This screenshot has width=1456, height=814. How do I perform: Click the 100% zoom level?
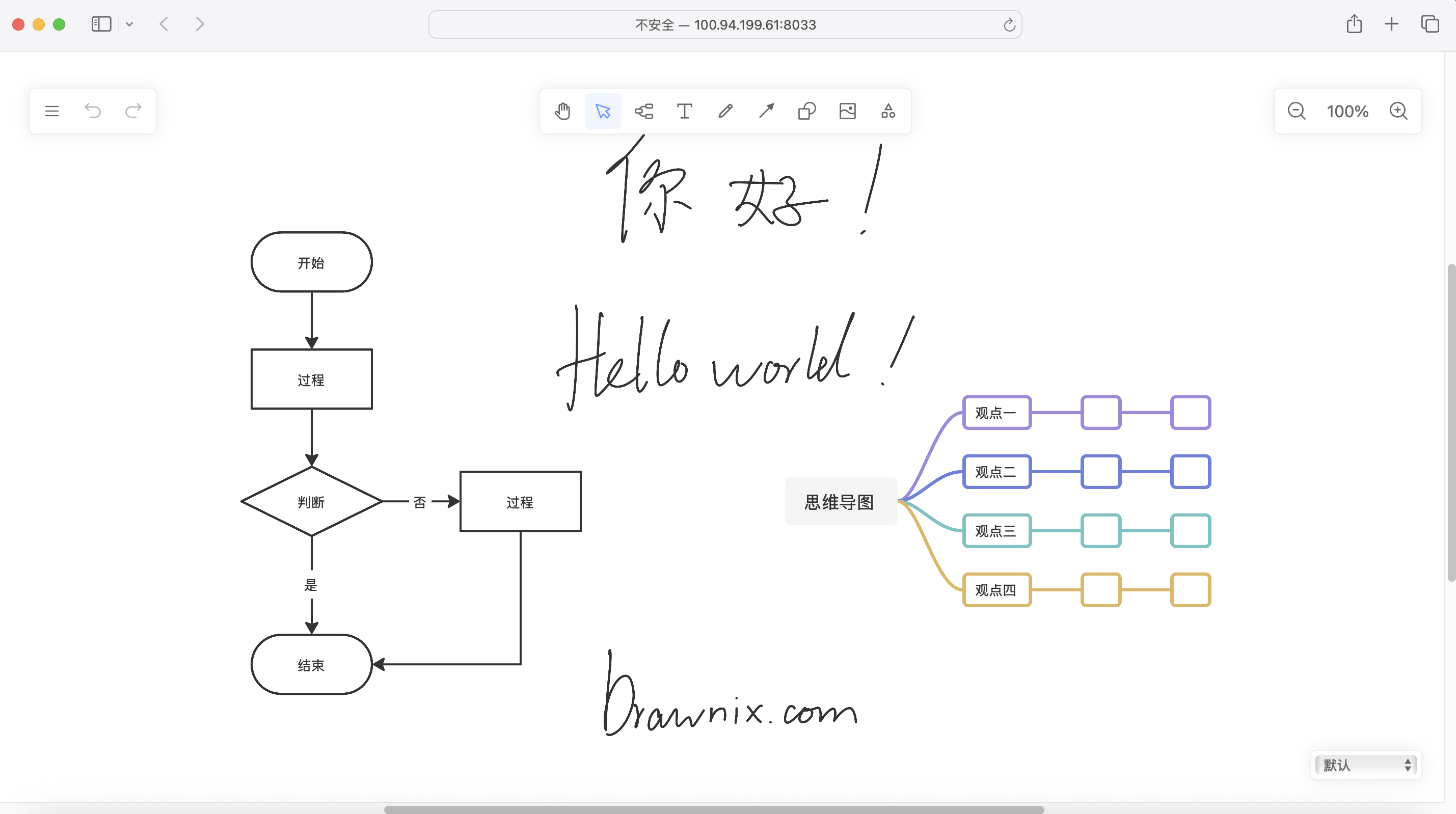point(1347,112)
